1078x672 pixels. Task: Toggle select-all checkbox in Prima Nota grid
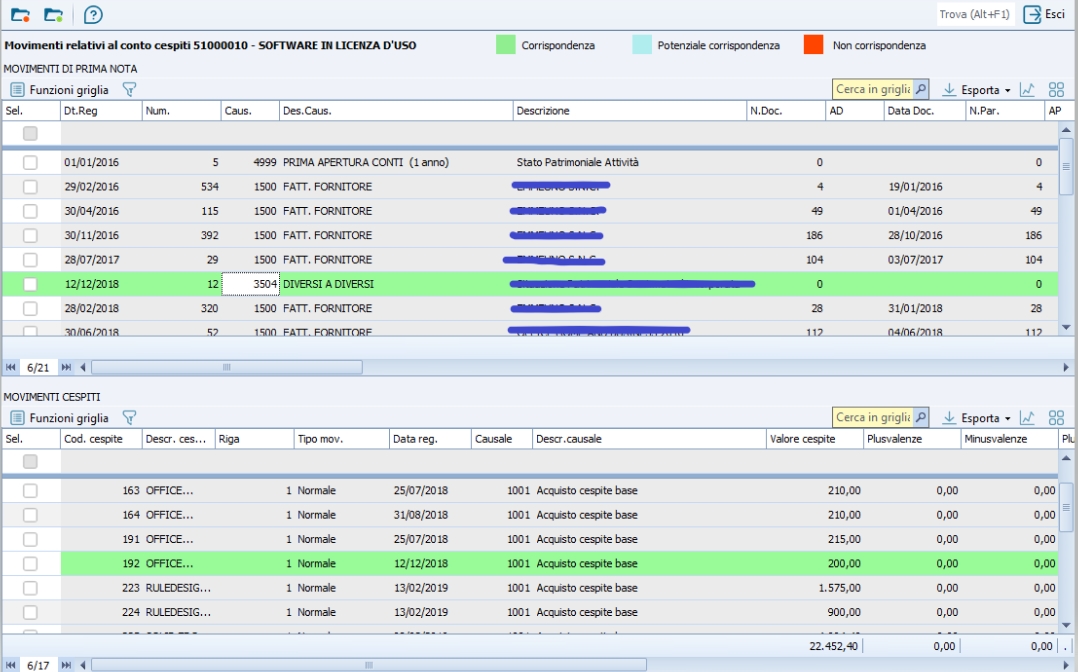click(30, 133)
